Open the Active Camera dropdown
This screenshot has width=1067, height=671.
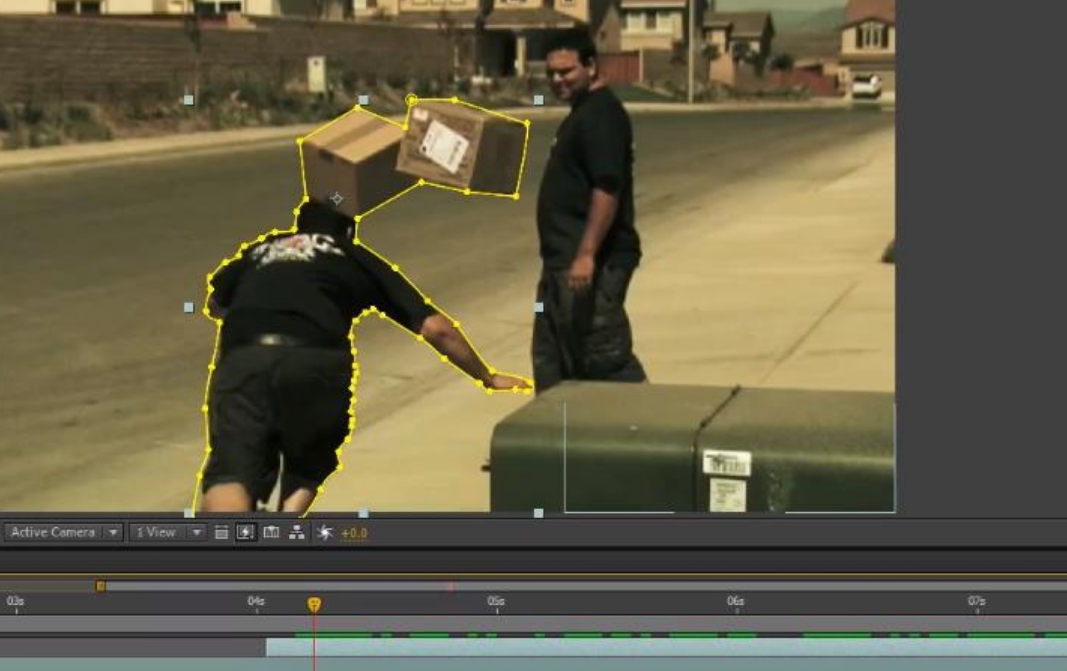pos(64,533)
